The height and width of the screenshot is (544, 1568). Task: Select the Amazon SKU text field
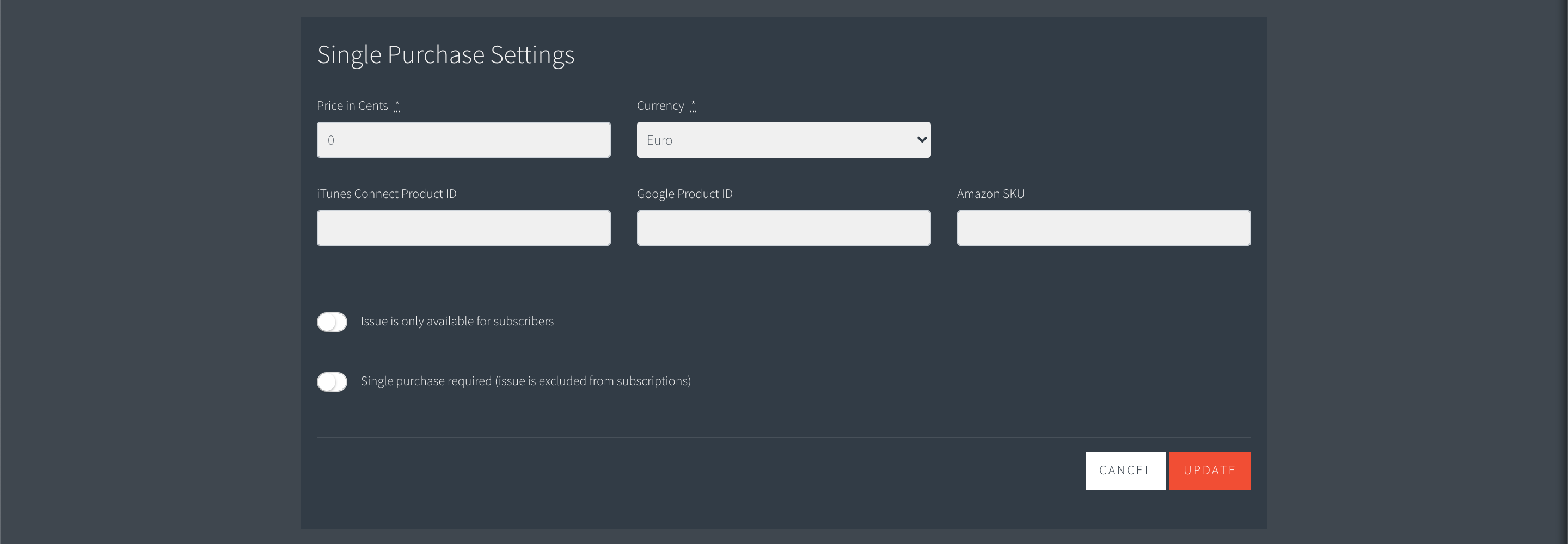coord(1104,228)
